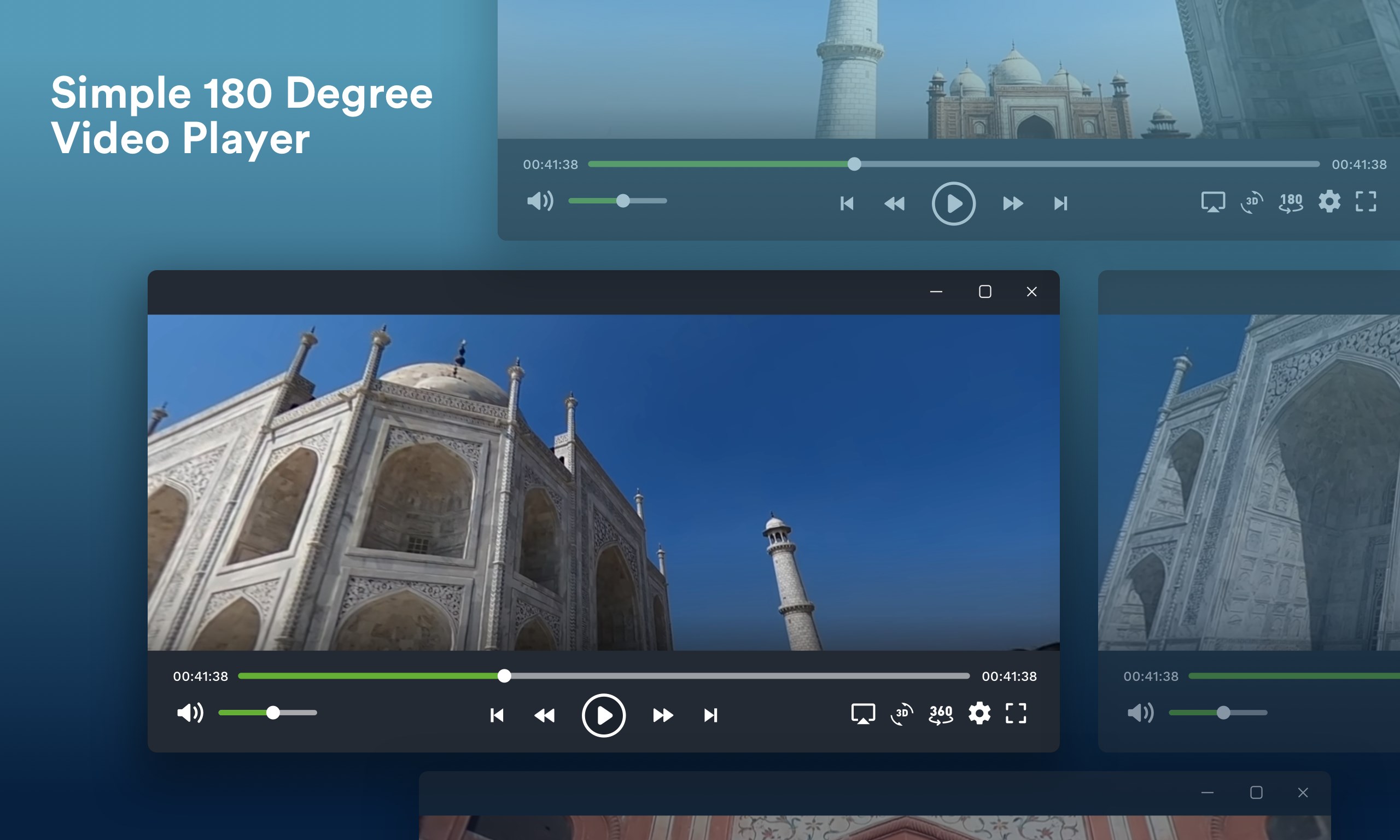Viewport: 1400px width, 840px height.
Task: Switch the 360 view mode icon
Action: tap(941, 714)
